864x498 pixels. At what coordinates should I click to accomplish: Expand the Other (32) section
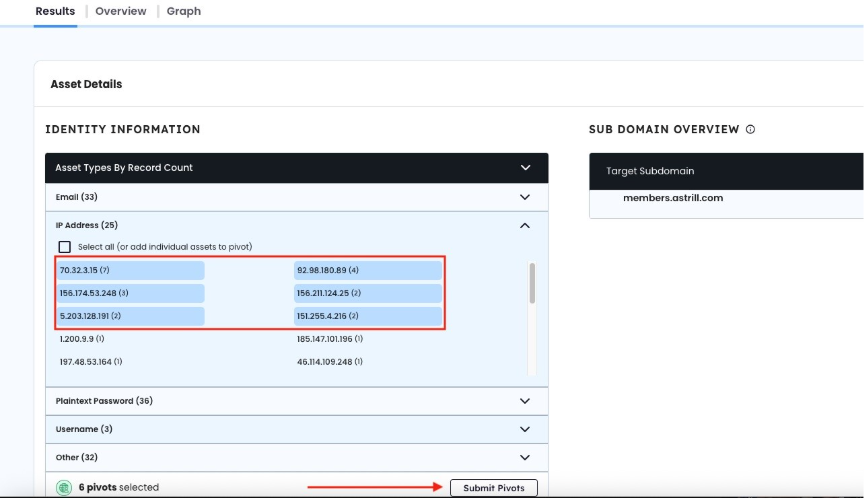pyautogui.click(x=296, y=457)
